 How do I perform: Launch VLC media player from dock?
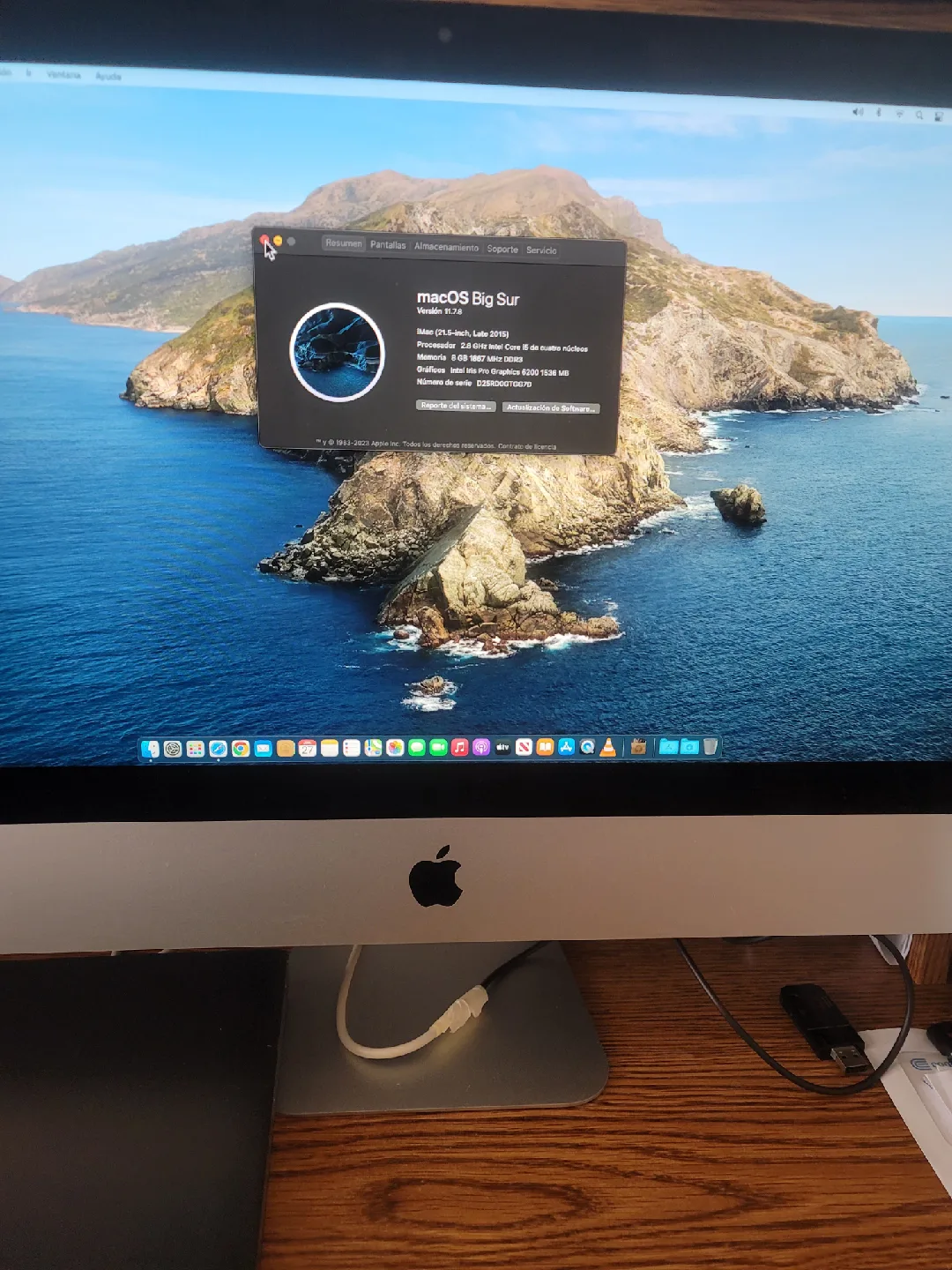(608, 748)
